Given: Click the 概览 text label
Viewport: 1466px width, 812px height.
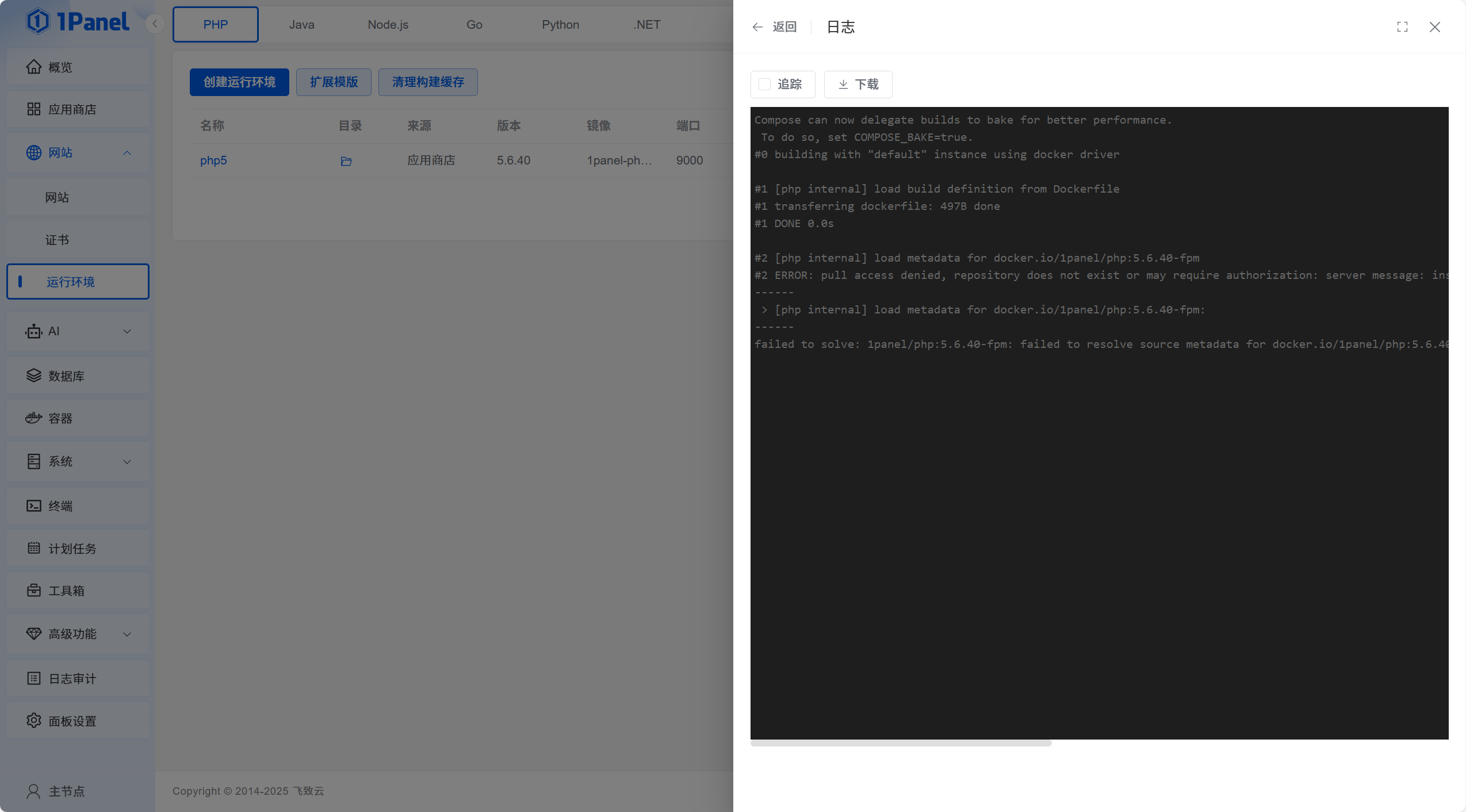Looking at the screenshot, I should (x=60, y=67).
